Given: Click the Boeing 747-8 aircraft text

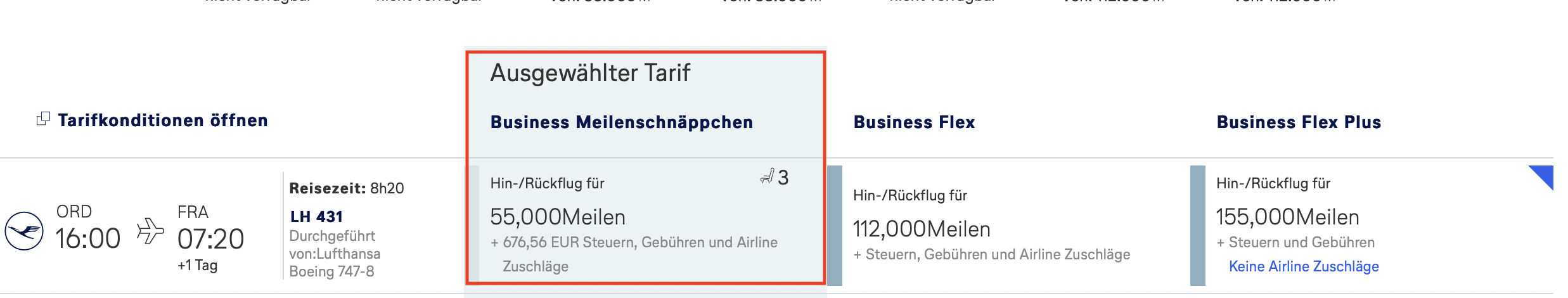Looking at the screenshot, I should (x=331, y=271).
